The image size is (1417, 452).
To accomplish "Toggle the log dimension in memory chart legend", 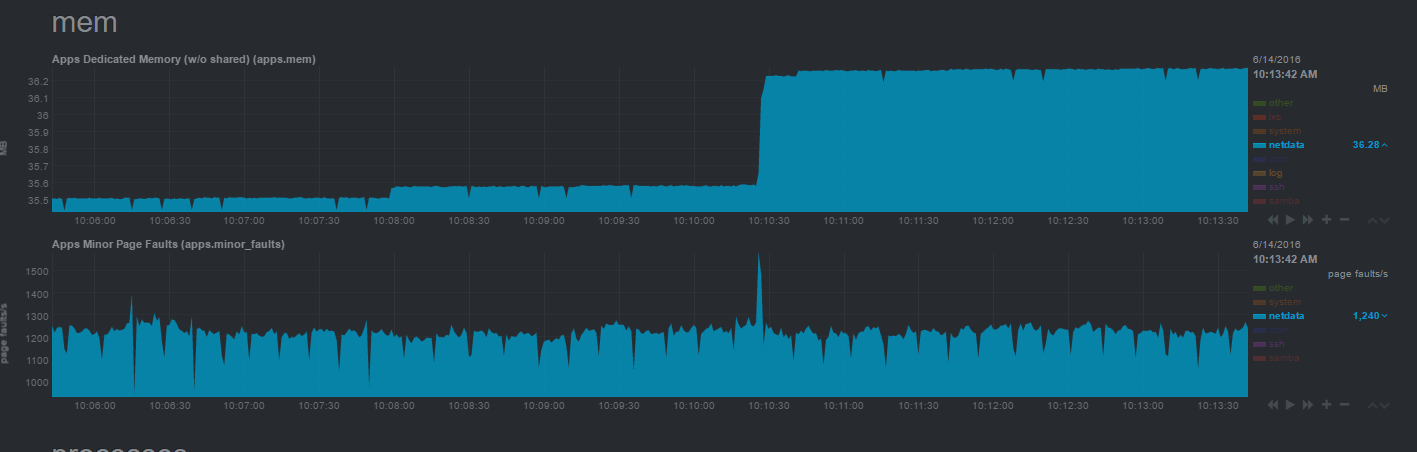I will coord(1275,173).
